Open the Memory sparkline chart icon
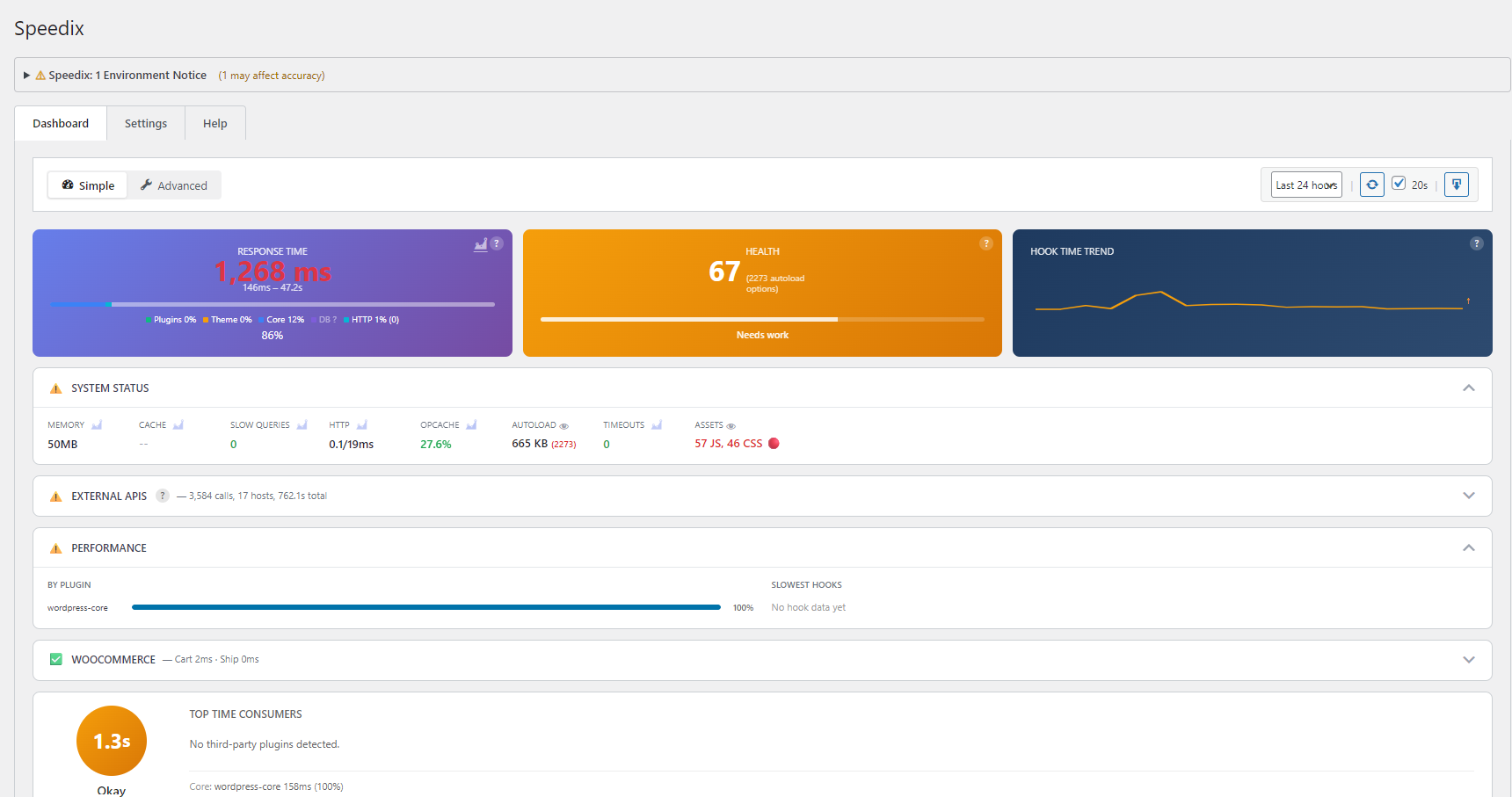 (x=97, y=424)
